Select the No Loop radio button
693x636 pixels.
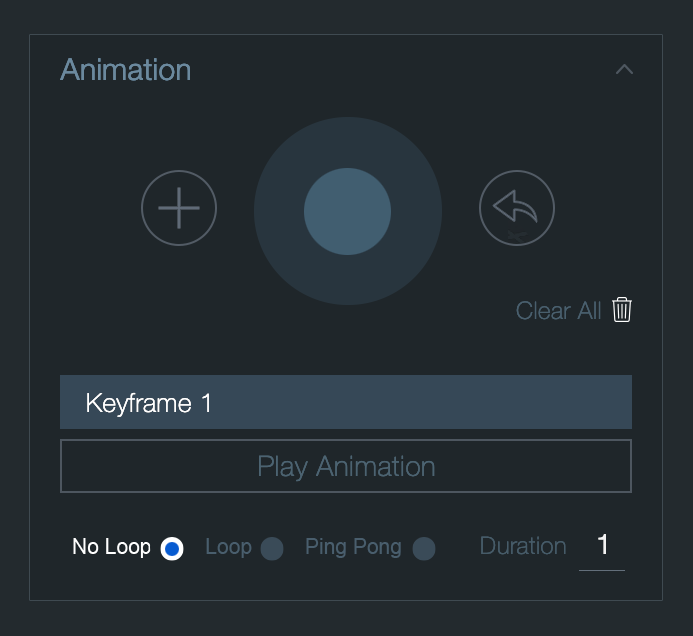tap(172, 548)
